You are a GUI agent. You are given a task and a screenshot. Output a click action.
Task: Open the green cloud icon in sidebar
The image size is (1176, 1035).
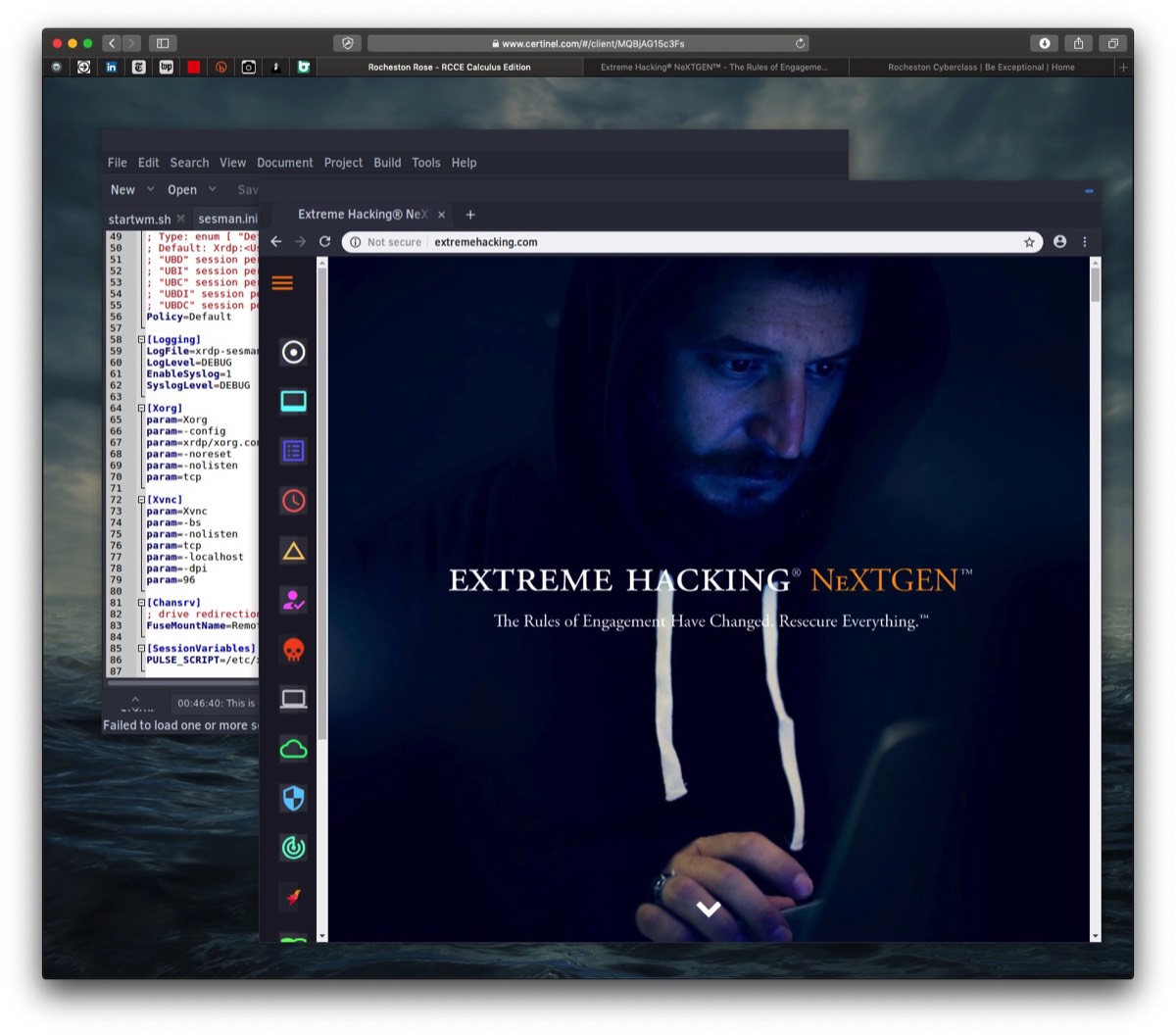[293, 749]
